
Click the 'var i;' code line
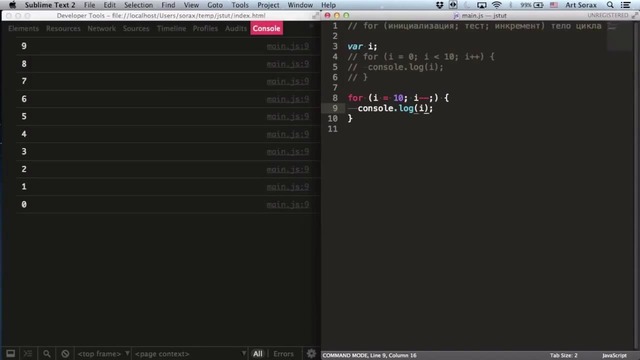click(x=362, y=47)
